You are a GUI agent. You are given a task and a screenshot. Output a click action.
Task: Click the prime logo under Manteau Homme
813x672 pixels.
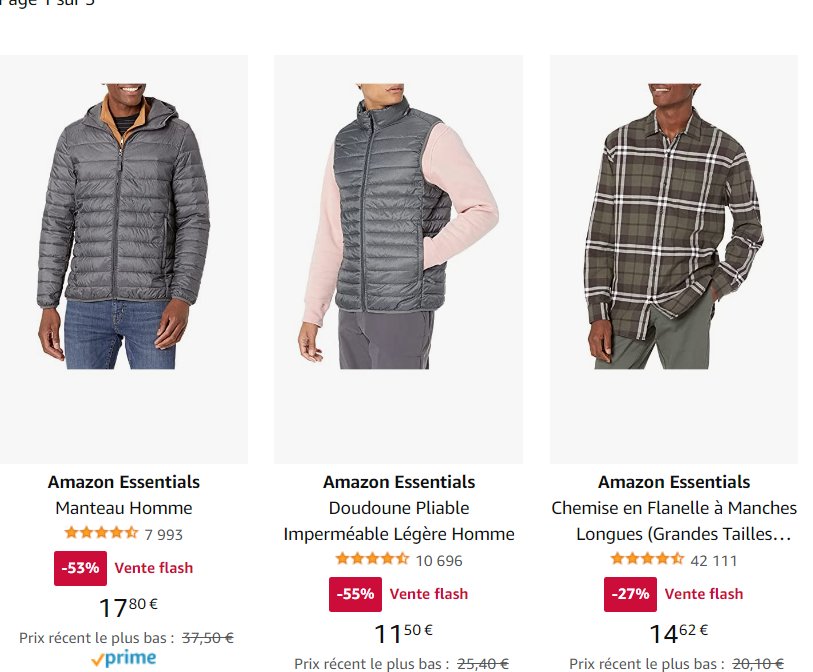coord(123,658)
